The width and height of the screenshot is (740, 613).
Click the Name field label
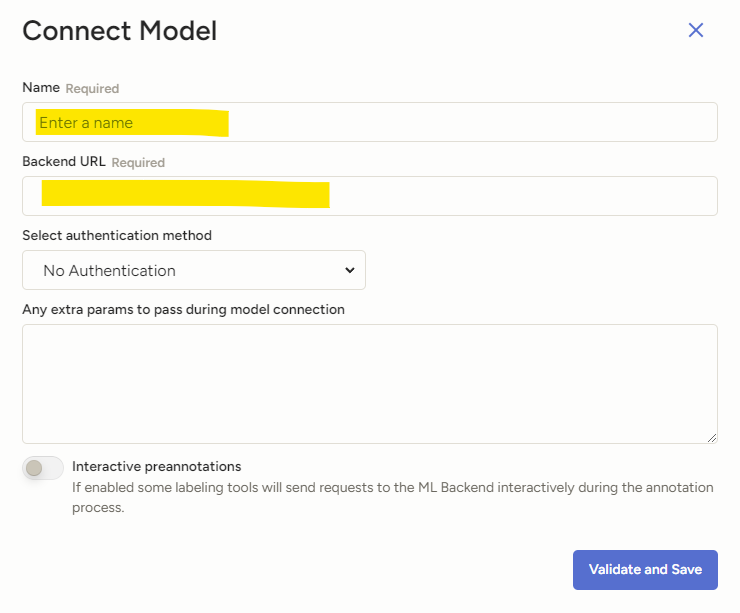point(41,88)
